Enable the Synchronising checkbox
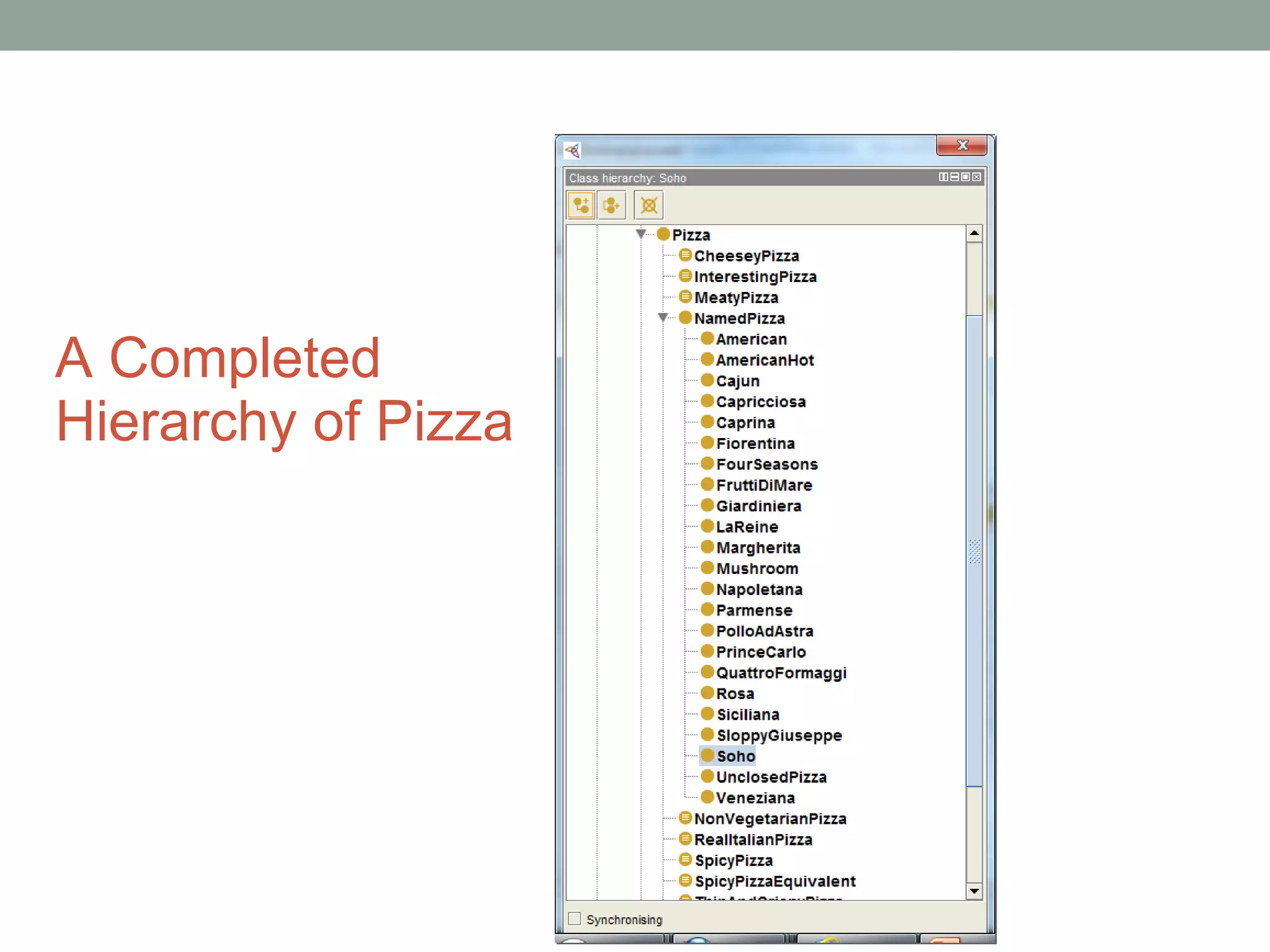 tap(575, 919)
